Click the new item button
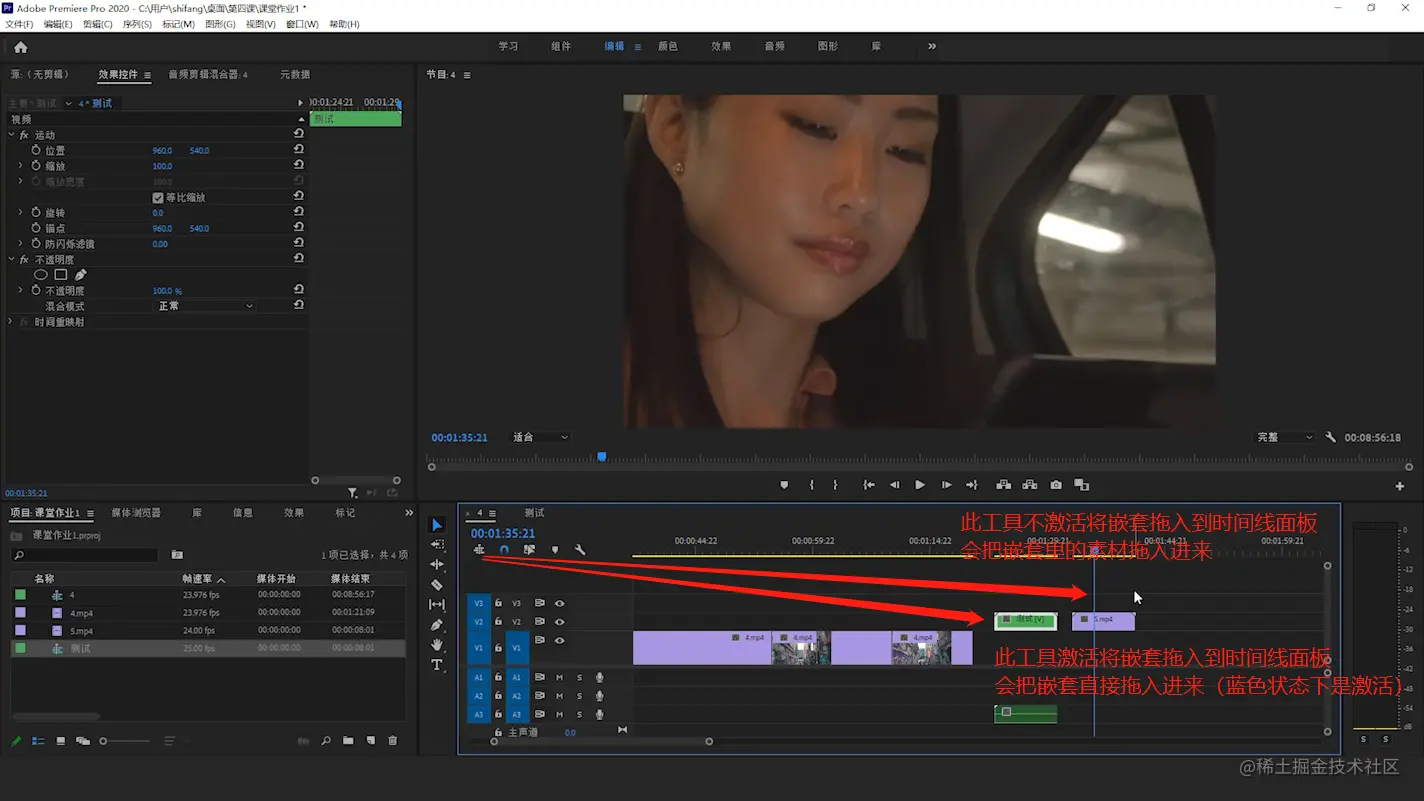The image size is (1424, 801). [370, 741]
